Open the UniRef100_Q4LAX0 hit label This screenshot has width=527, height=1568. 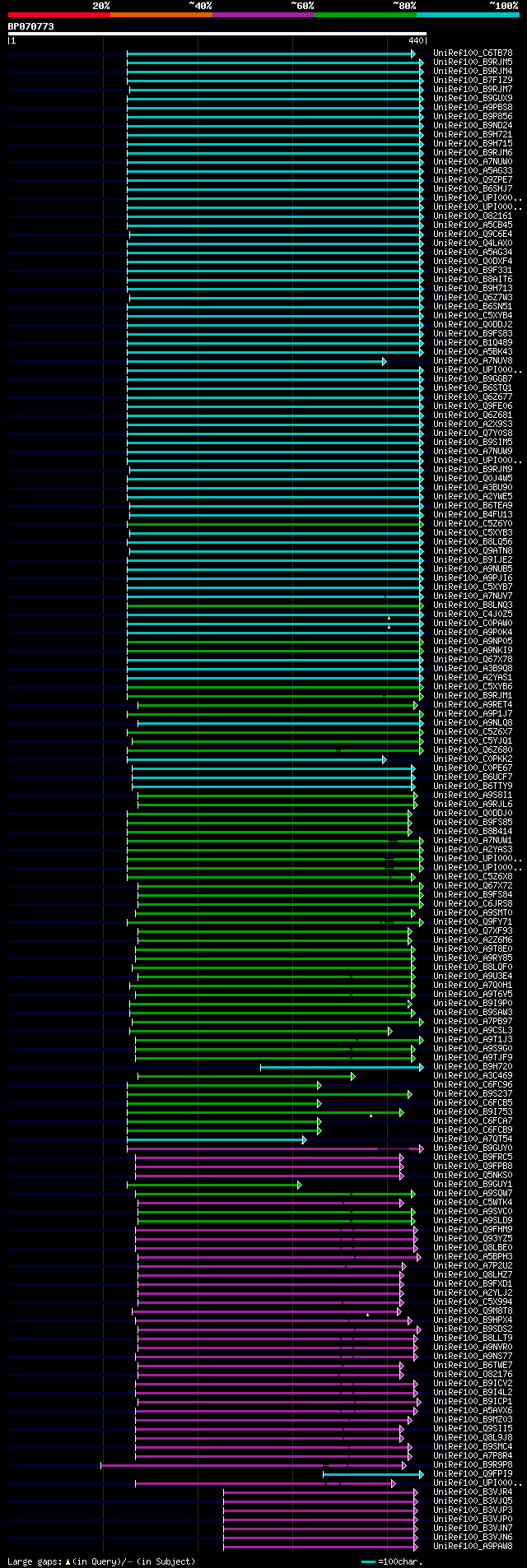(x=473, y=244)
